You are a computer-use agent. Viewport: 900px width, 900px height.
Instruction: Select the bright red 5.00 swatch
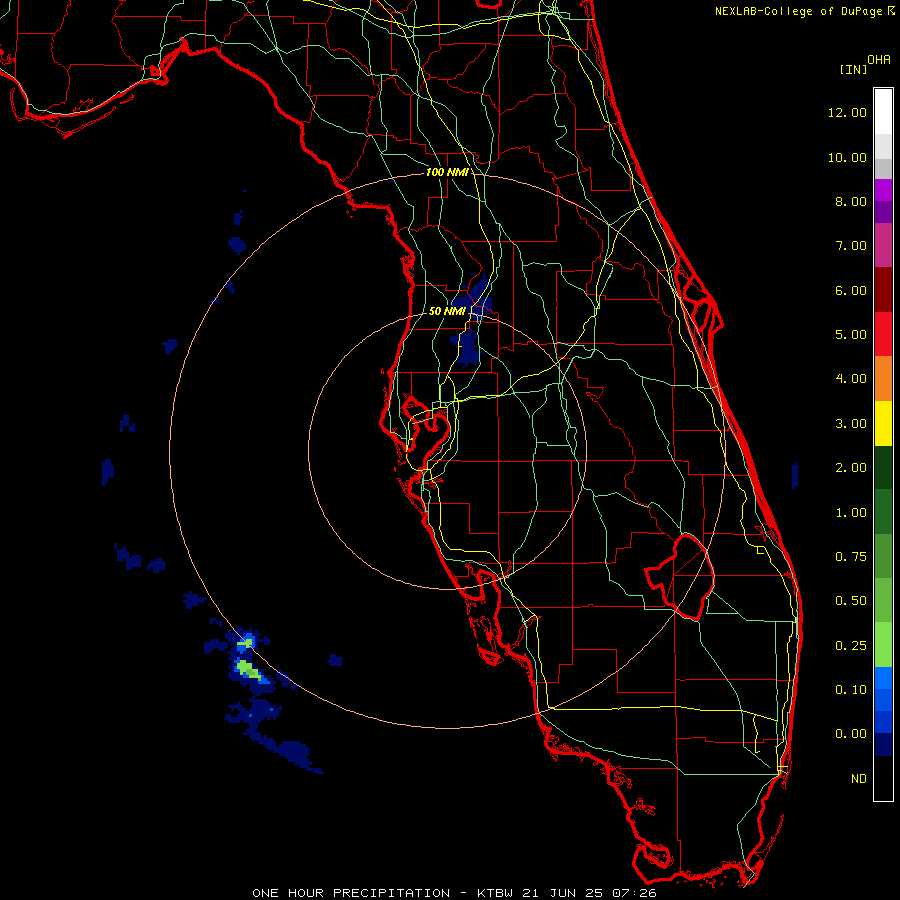click(883, 334)
